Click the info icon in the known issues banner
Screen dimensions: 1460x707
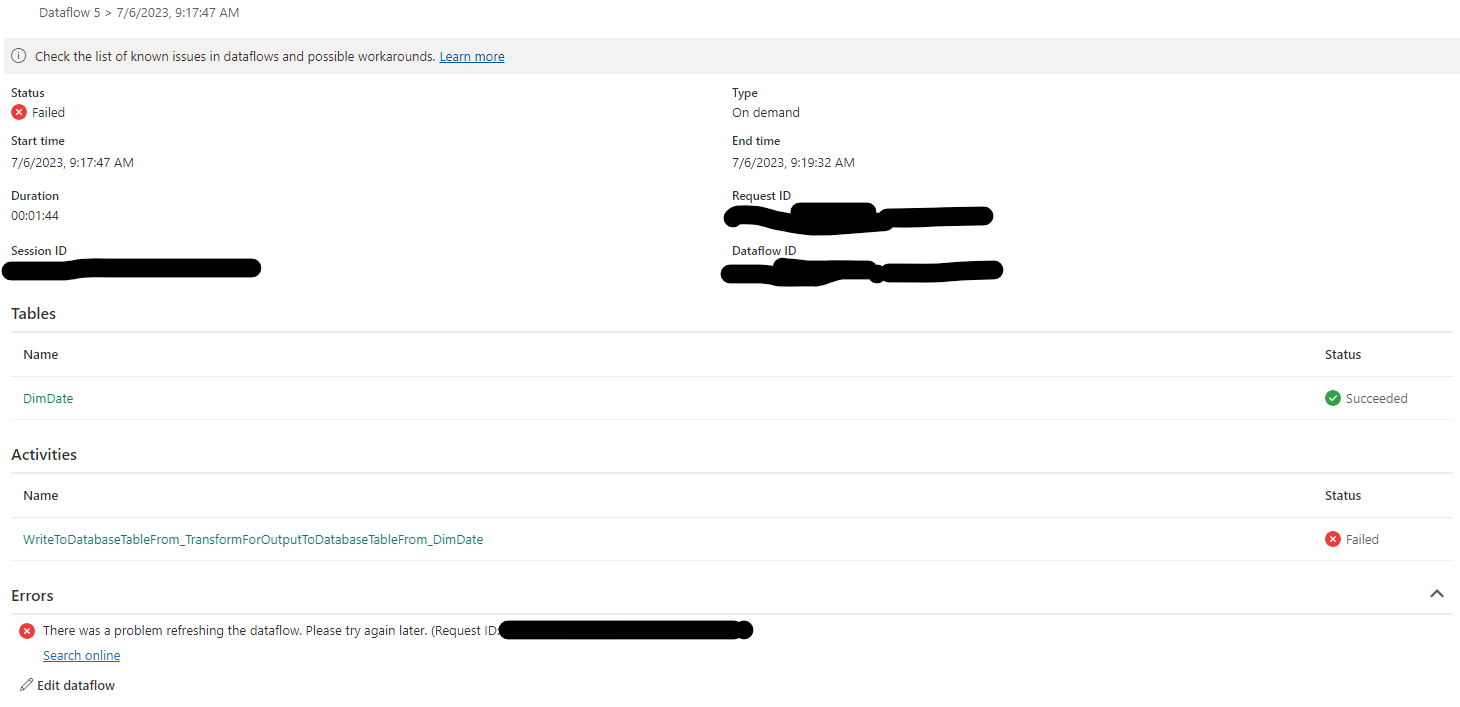(x=19, y=56)
